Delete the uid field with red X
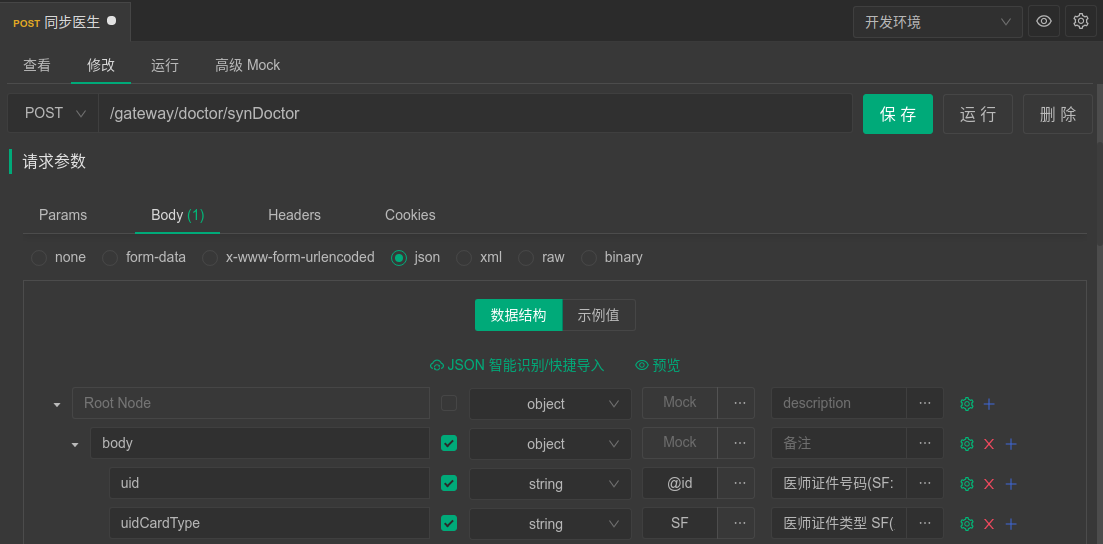1103x544 pixels. (989, 484)
